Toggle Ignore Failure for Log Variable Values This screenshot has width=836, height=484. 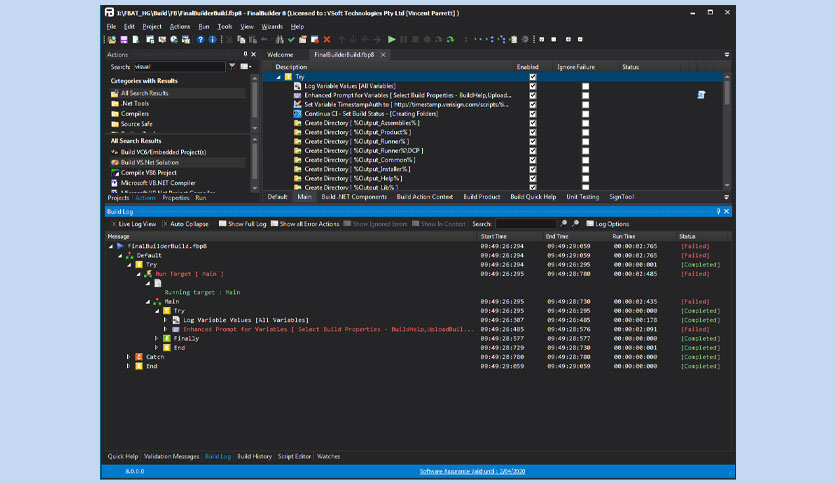(585, 86)
